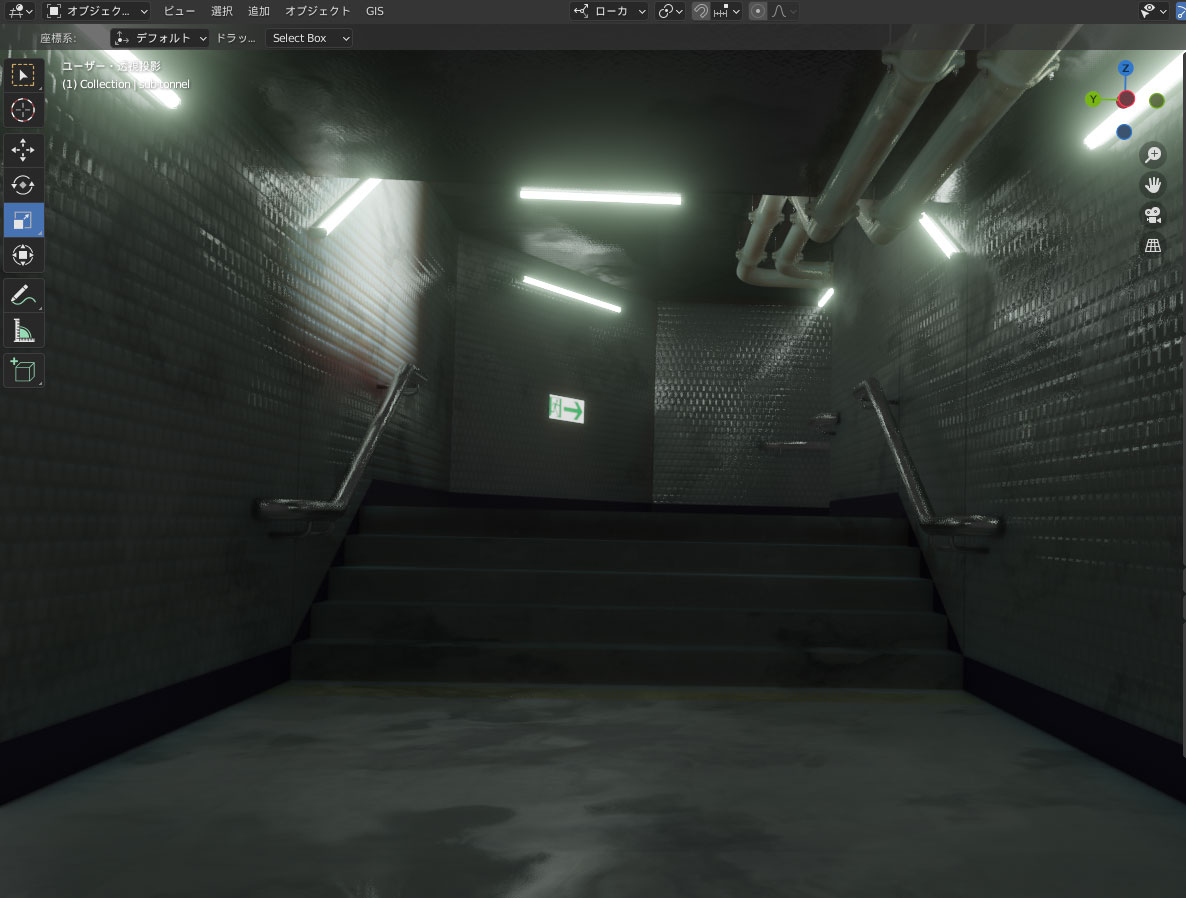Toggle camera view with camera icon

[1153, 215]
